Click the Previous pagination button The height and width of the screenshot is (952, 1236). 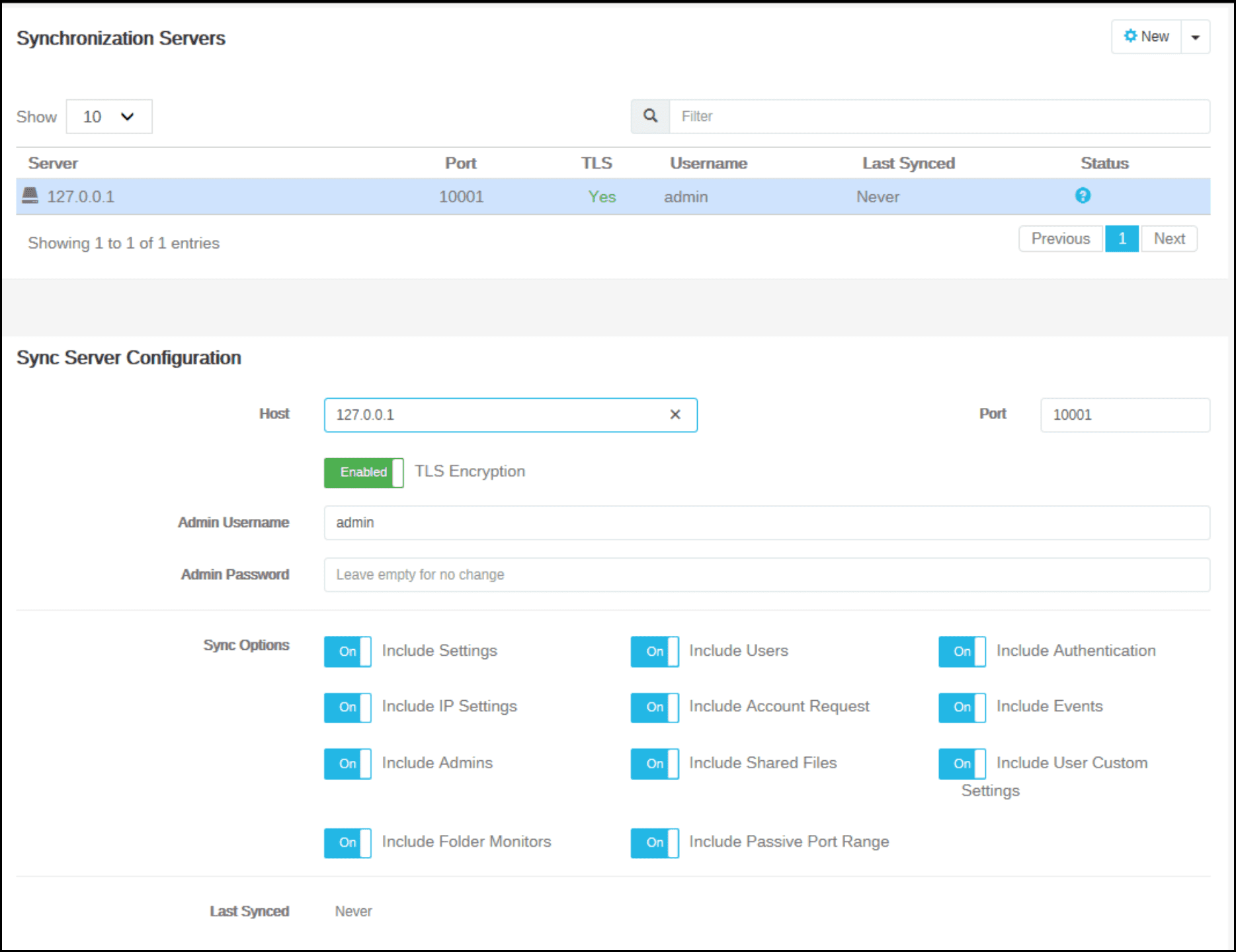point(1060,238)
